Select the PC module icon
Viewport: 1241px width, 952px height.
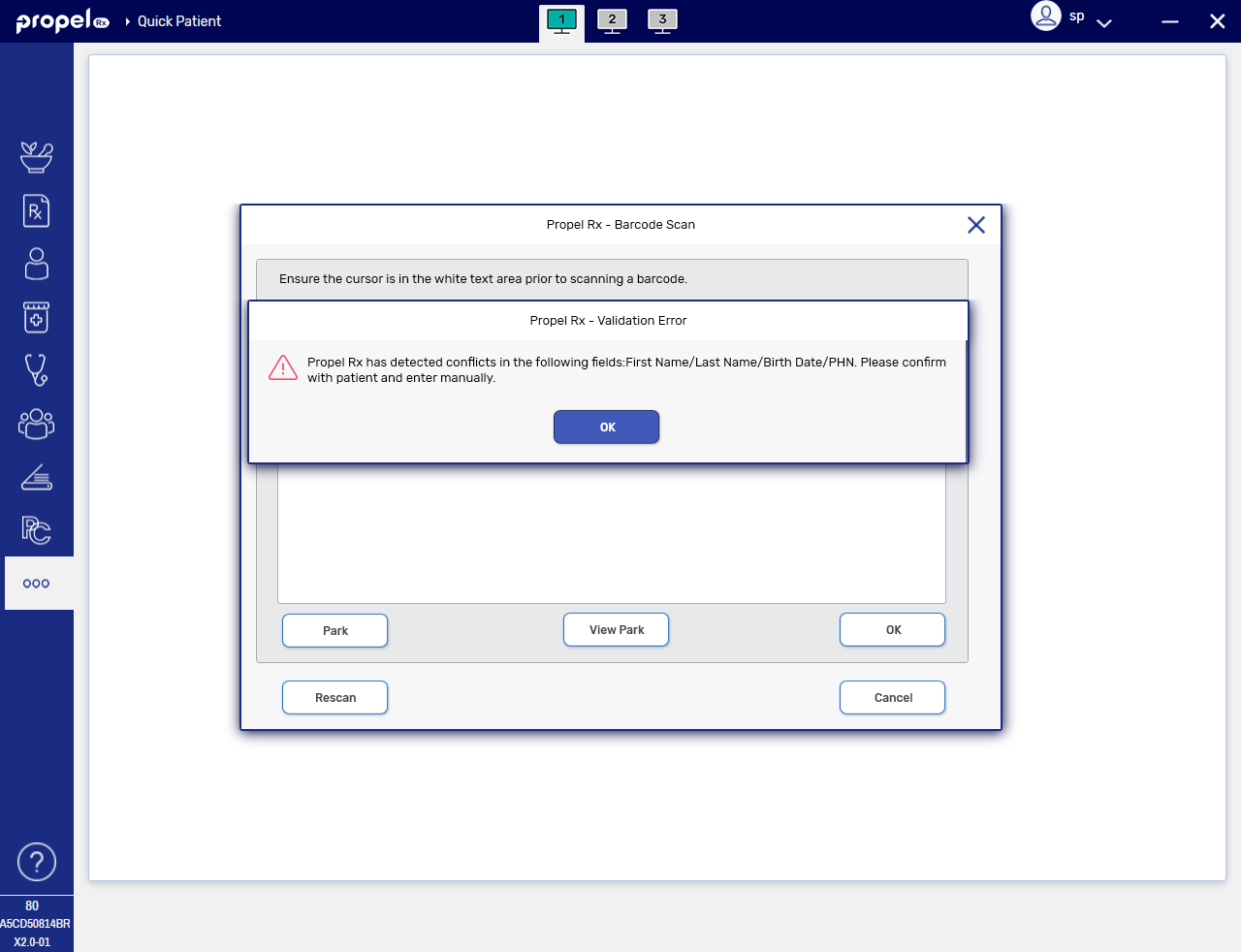36,530
